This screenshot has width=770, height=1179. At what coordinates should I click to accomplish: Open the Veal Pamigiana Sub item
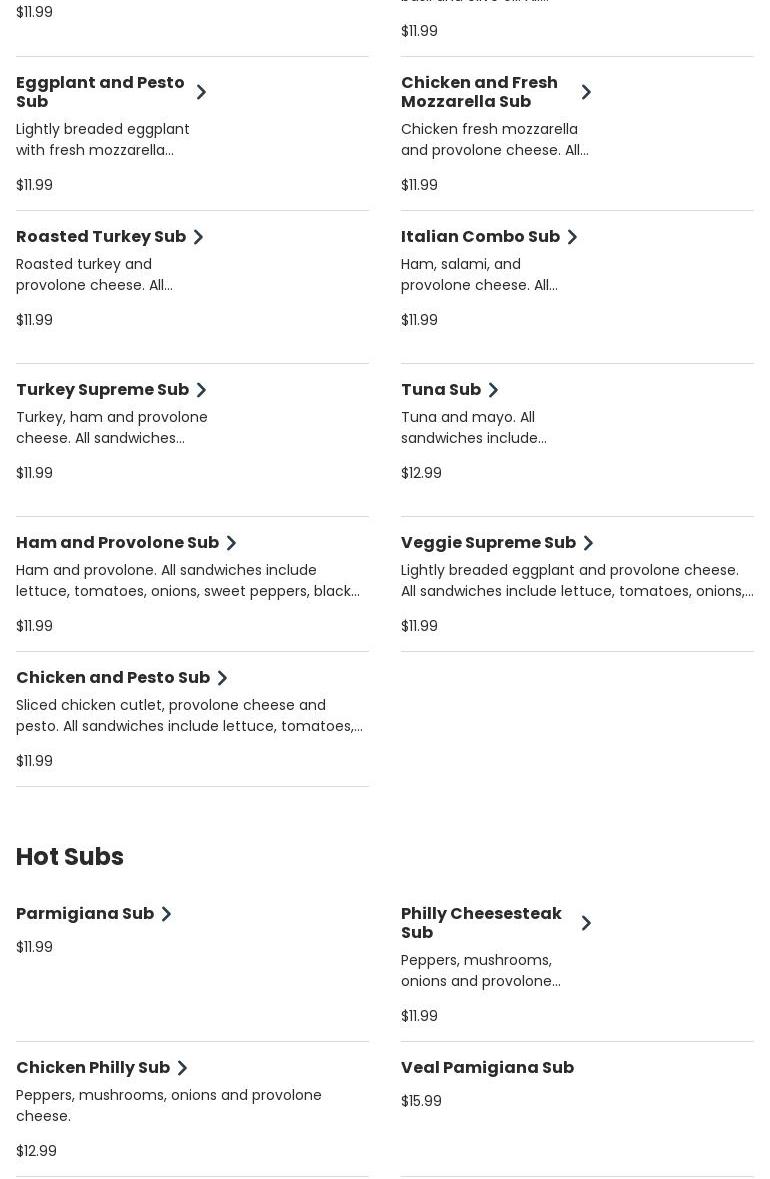pyautogui.click(x=487, y=1067)
